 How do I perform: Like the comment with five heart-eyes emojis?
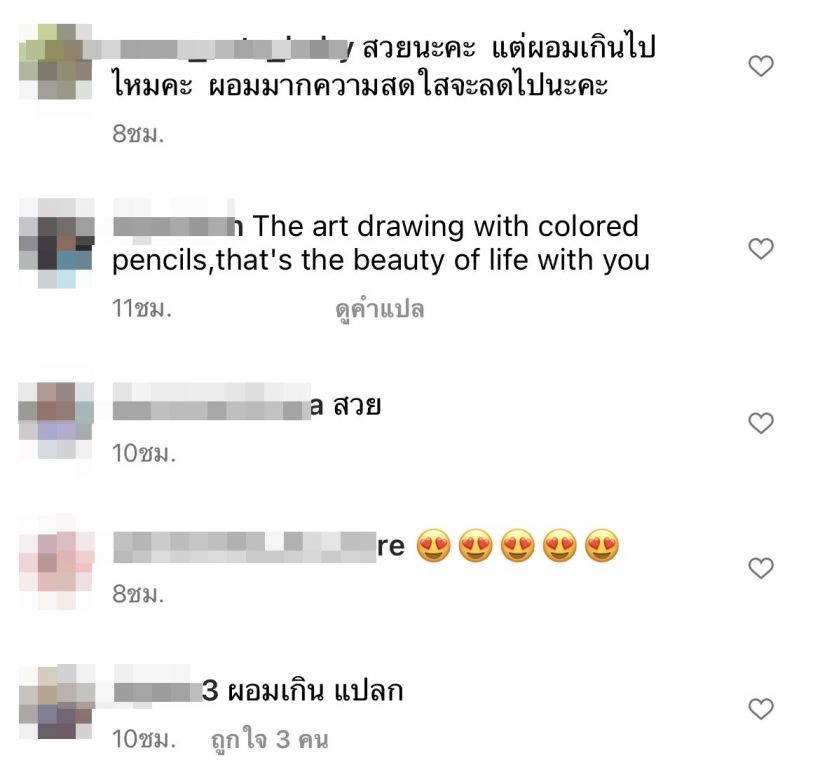point(761,568)
